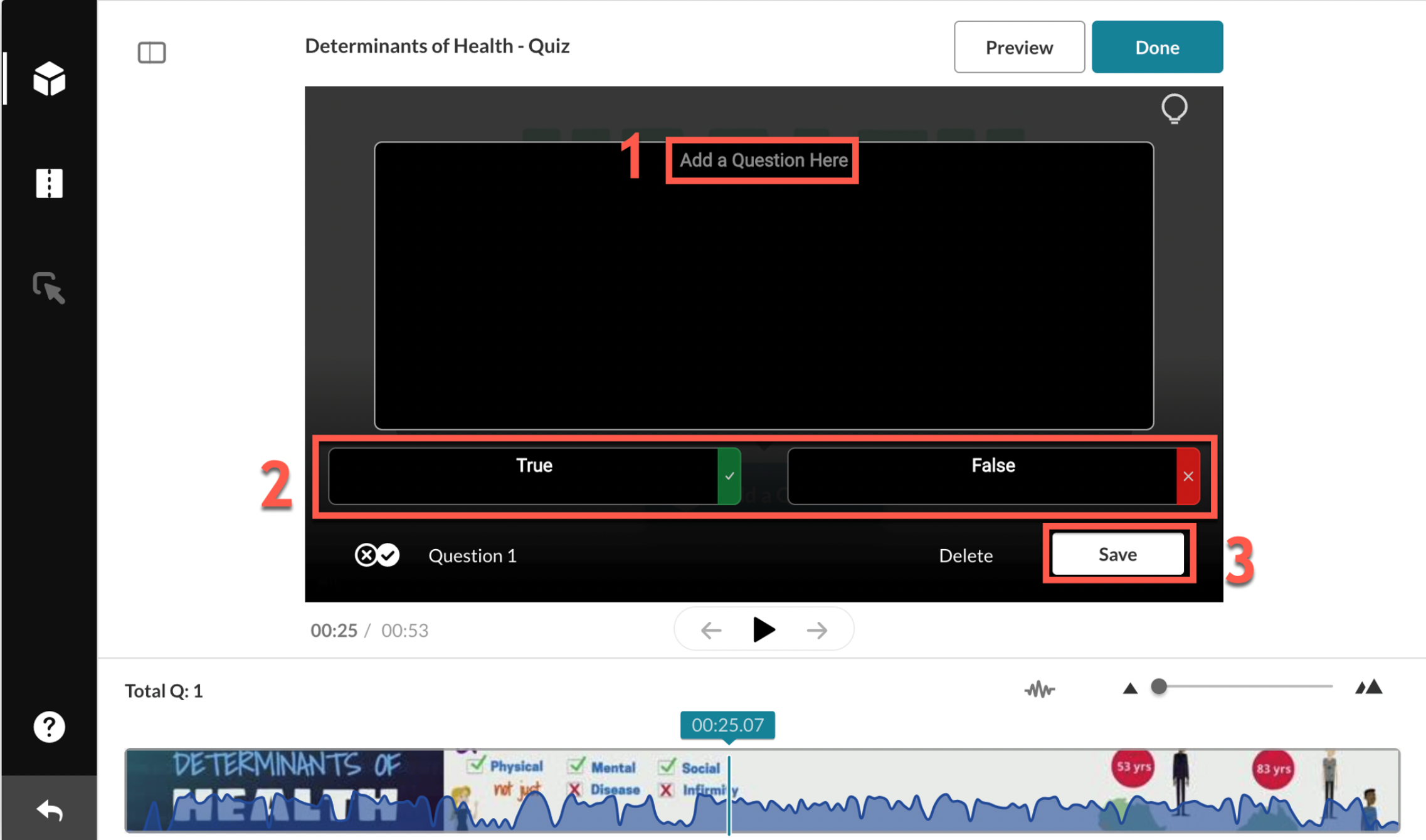
Task: Open the help question mark icon
Action: click(x=49, y=727)
